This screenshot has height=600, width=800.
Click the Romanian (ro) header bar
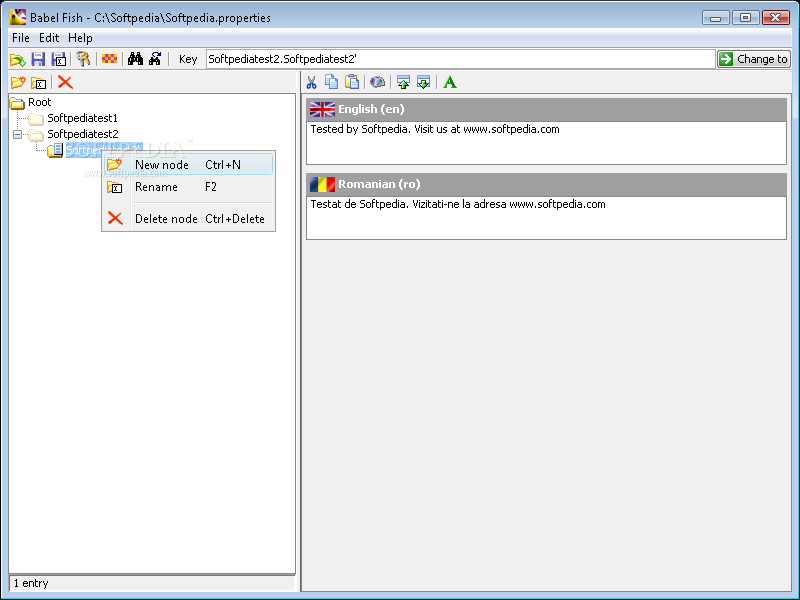(546, 184)
